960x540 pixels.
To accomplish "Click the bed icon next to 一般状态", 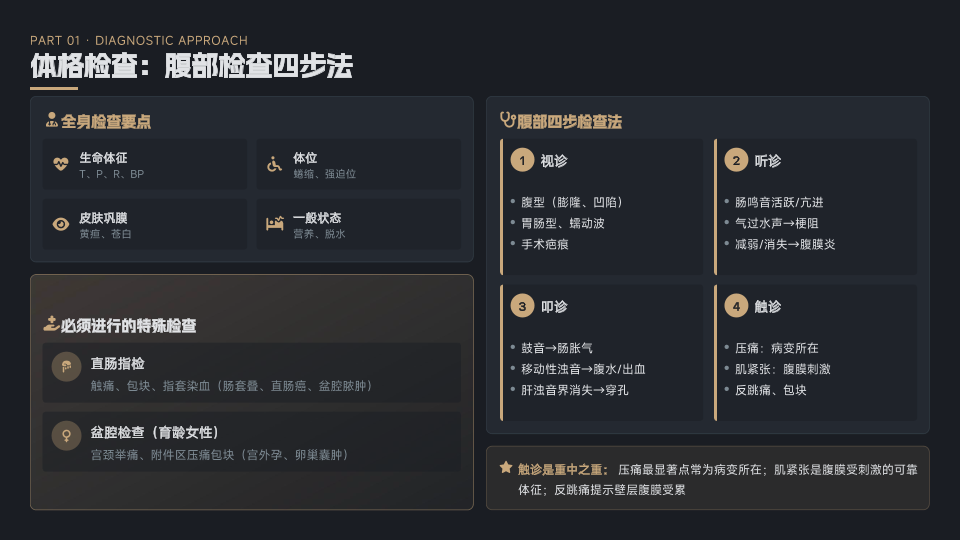I will tap(274, 224).
